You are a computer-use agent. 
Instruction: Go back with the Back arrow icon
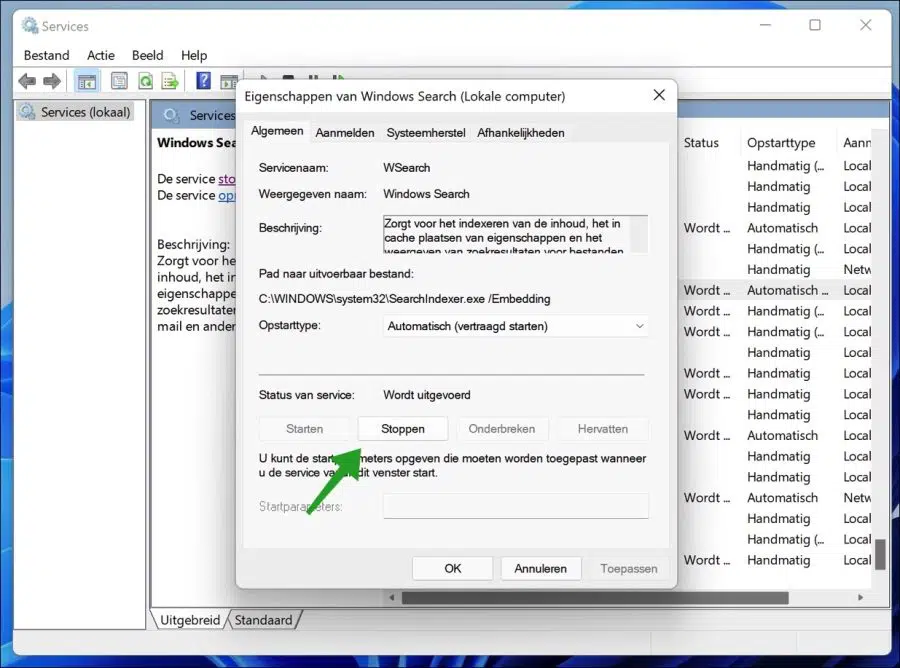coord(27,81)
